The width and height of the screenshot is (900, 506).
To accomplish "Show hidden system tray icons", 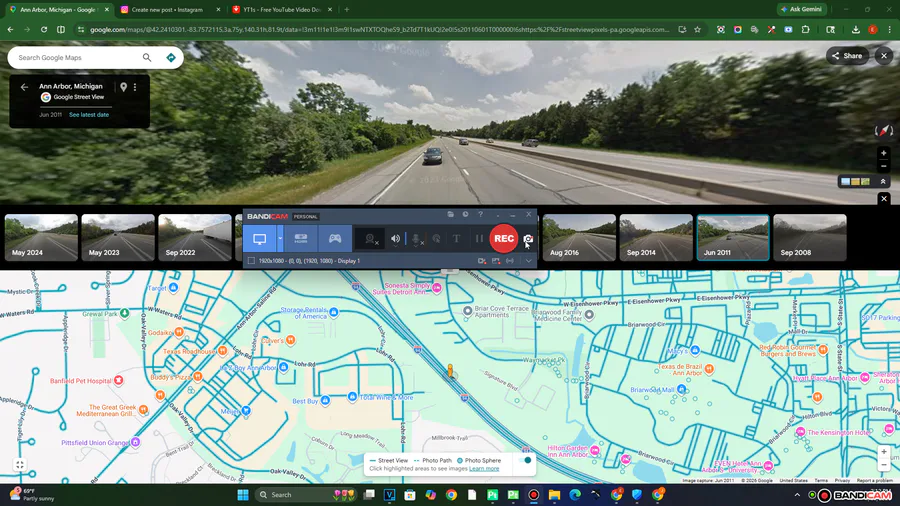I will coord(797,495).
